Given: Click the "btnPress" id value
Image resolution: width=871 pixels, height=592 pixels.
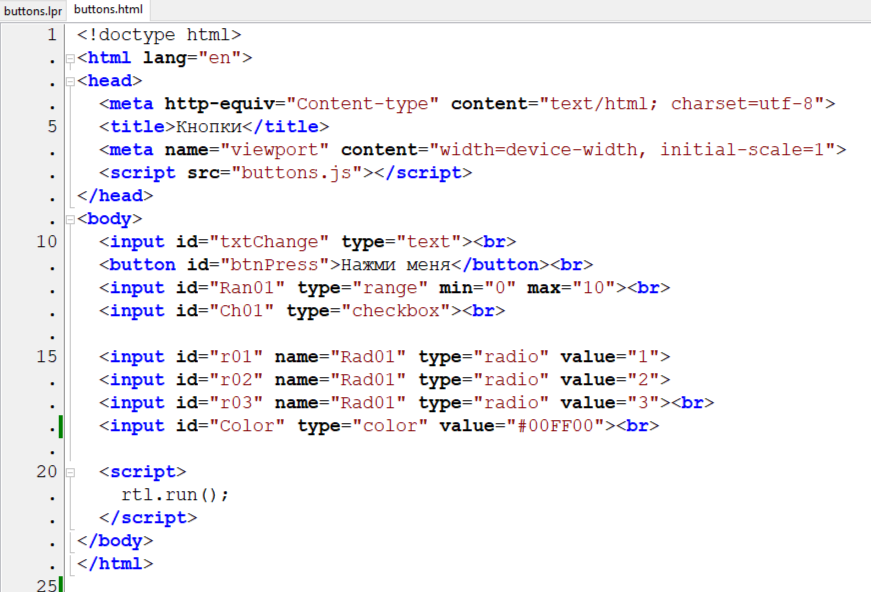Looking at the screenshot, I should coord(274,265).
